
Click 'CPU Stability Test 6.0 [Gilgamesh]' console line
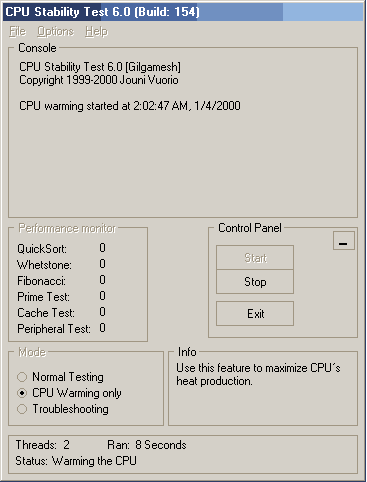click(x=100, y=67)
